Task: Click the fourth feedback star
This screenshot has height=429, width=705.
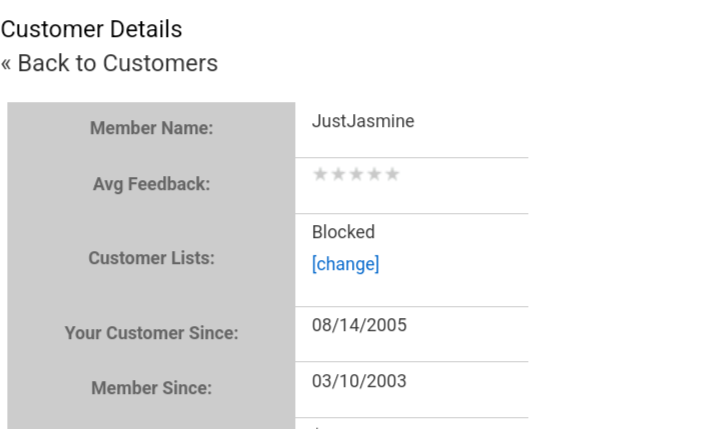Action: point(374,174)
